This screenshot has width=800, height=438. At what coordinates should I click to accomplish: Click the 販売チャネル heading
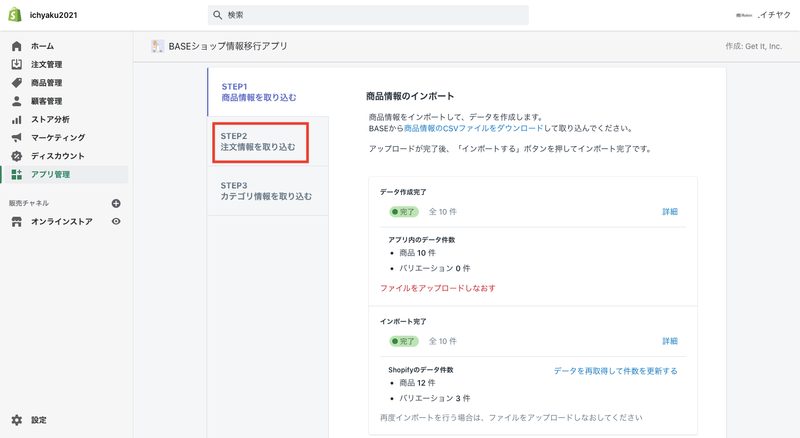[29, 203]
